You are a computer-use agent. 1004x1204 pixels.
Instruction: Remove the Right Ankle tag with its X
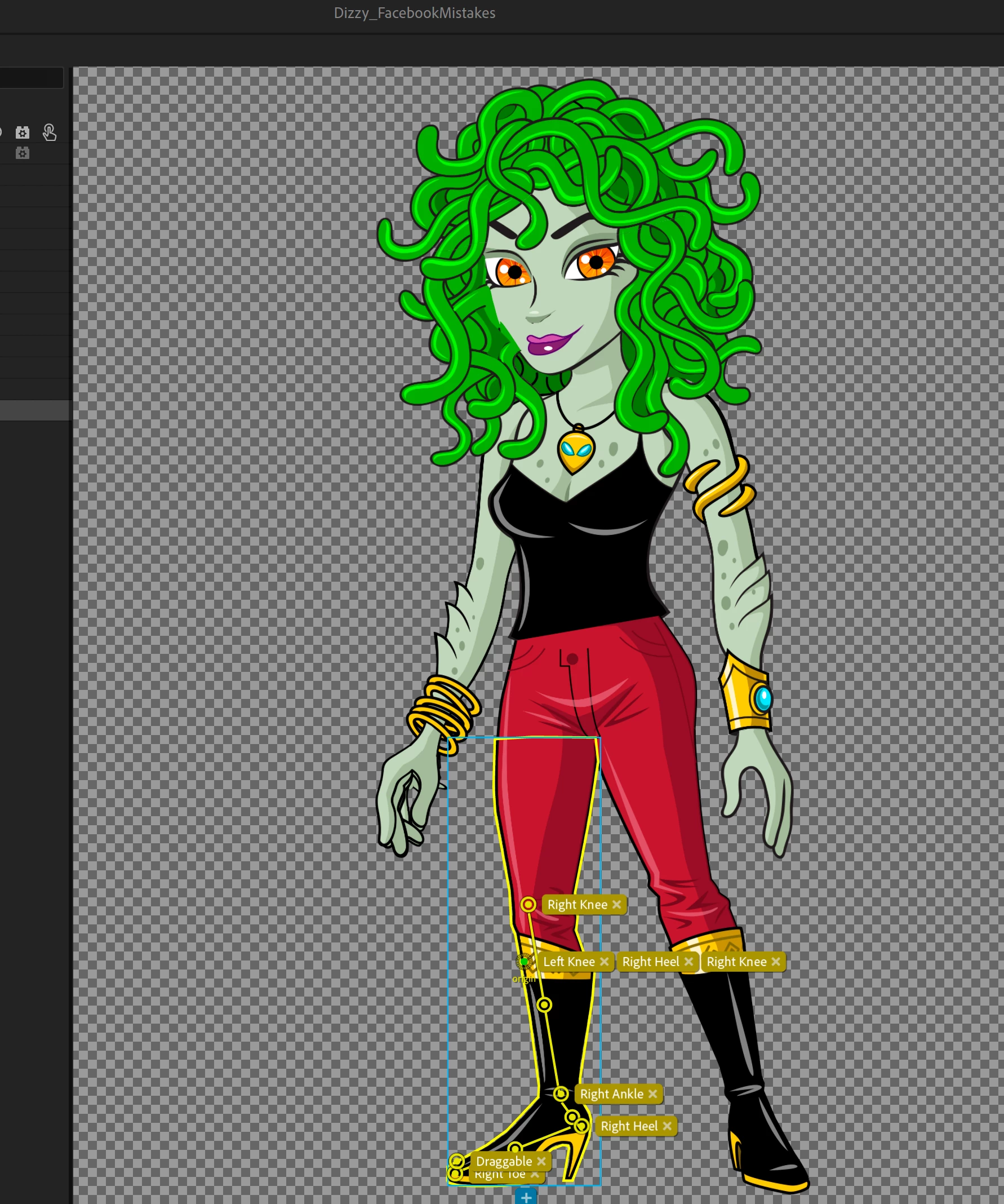[652, 1094]
